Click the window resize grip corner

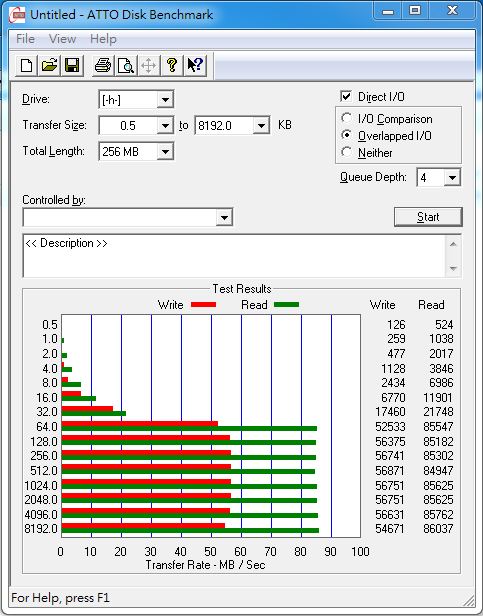pos(469,601)
